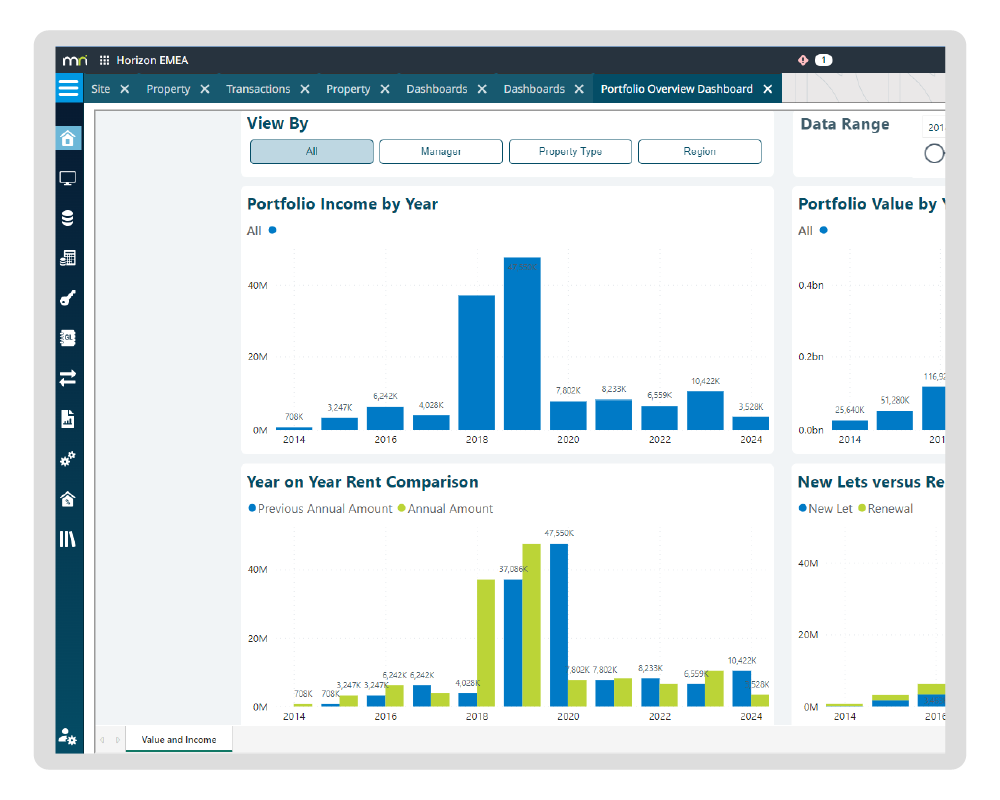Viewport: 1000px width, 800px height.
Task: Switch view to 'Manager'
Action: pyautogui.click(x=441, y=152)
